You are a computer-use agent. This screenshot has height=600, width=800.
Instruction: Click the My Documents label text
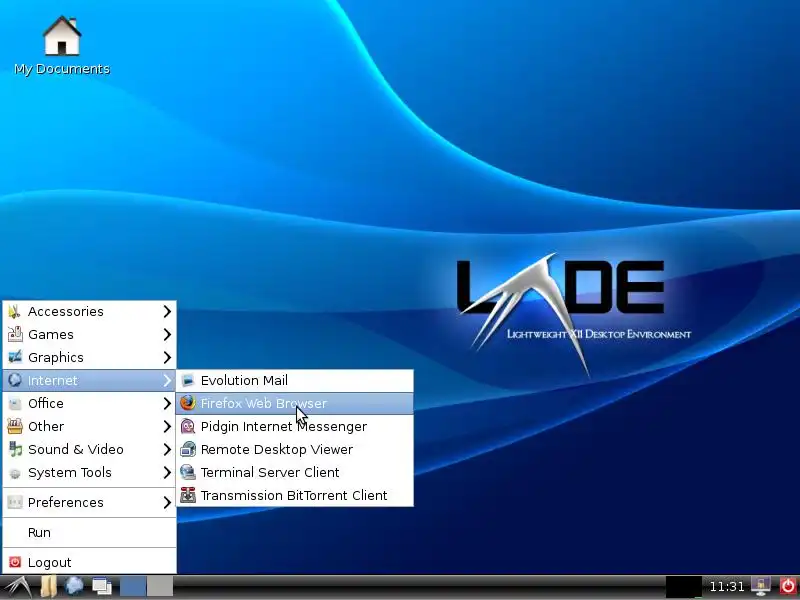[x=62, y=69]
